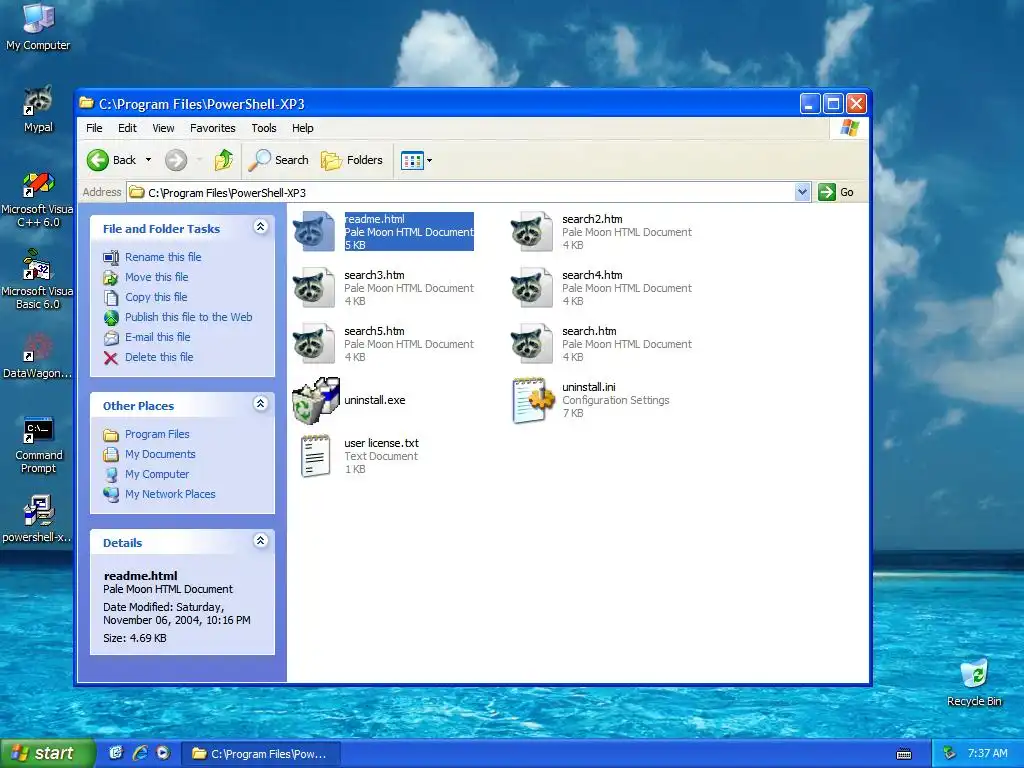Click Copy this file link
This screenshot has height=768, width=1024.
point(156,297)
